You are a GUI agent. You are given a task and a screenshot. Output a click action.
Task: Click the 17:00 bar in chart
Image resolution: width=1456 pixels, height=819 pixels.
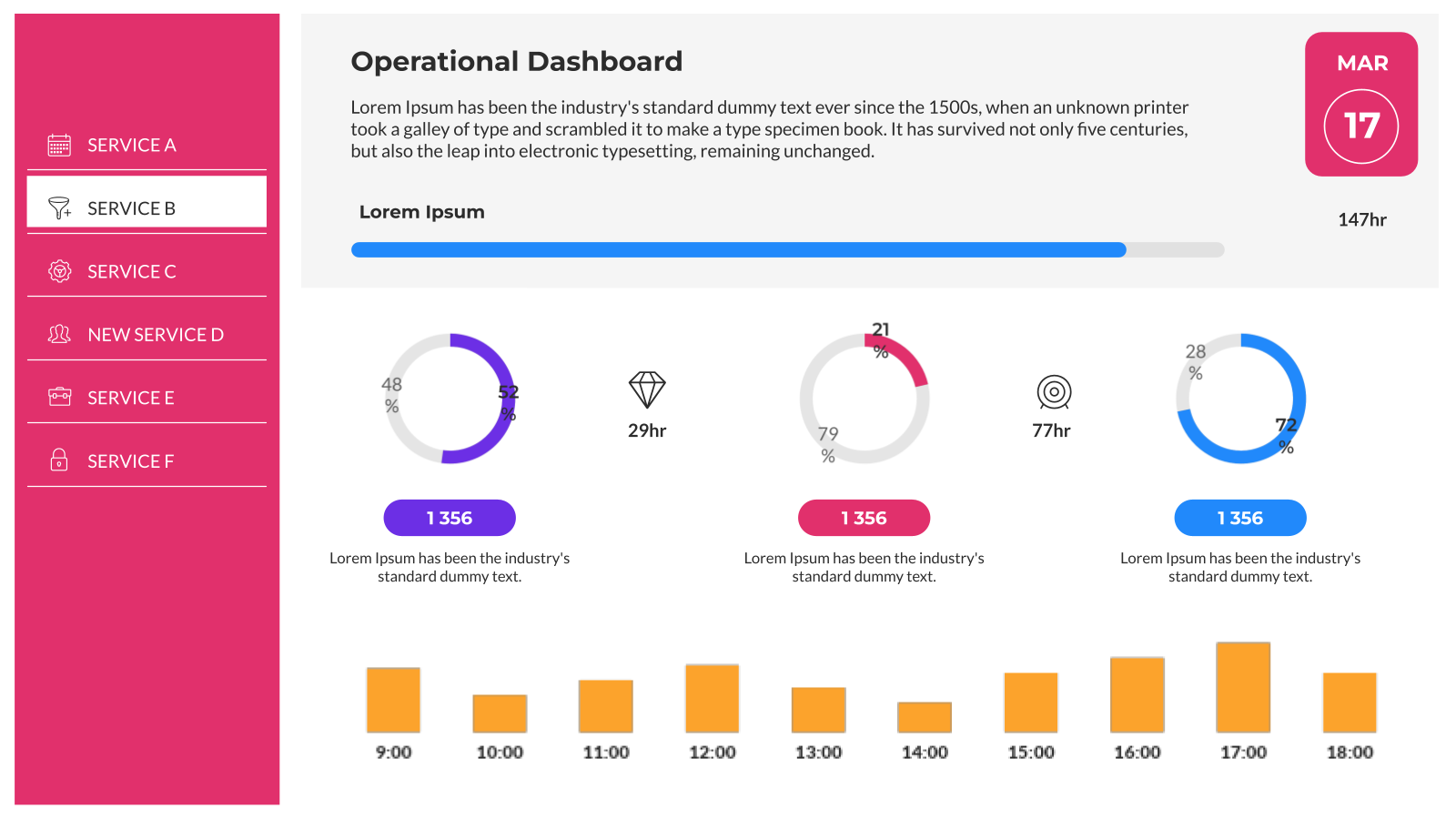(x=1243, y=687)
